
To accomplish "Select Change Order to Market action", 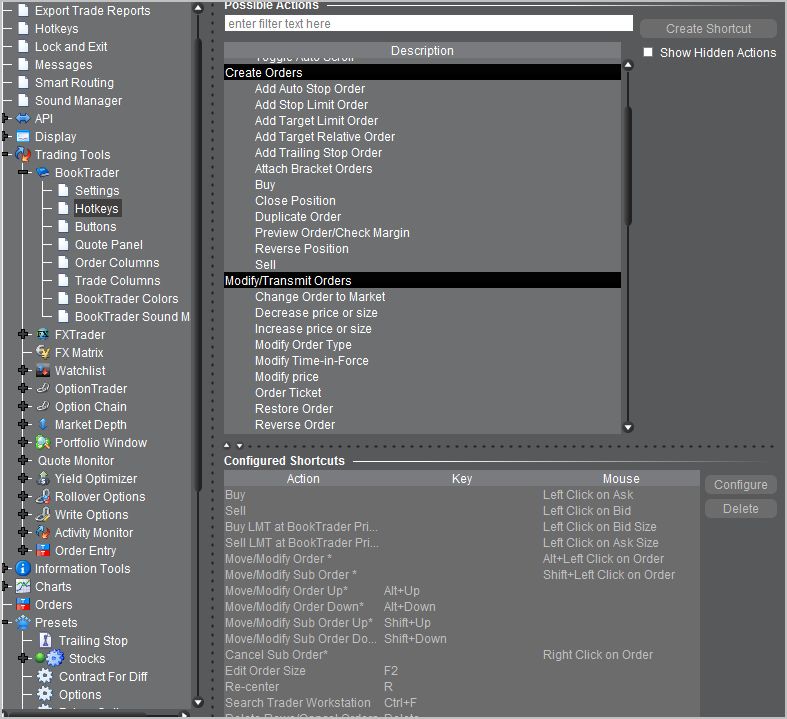I will coord(320,297).
